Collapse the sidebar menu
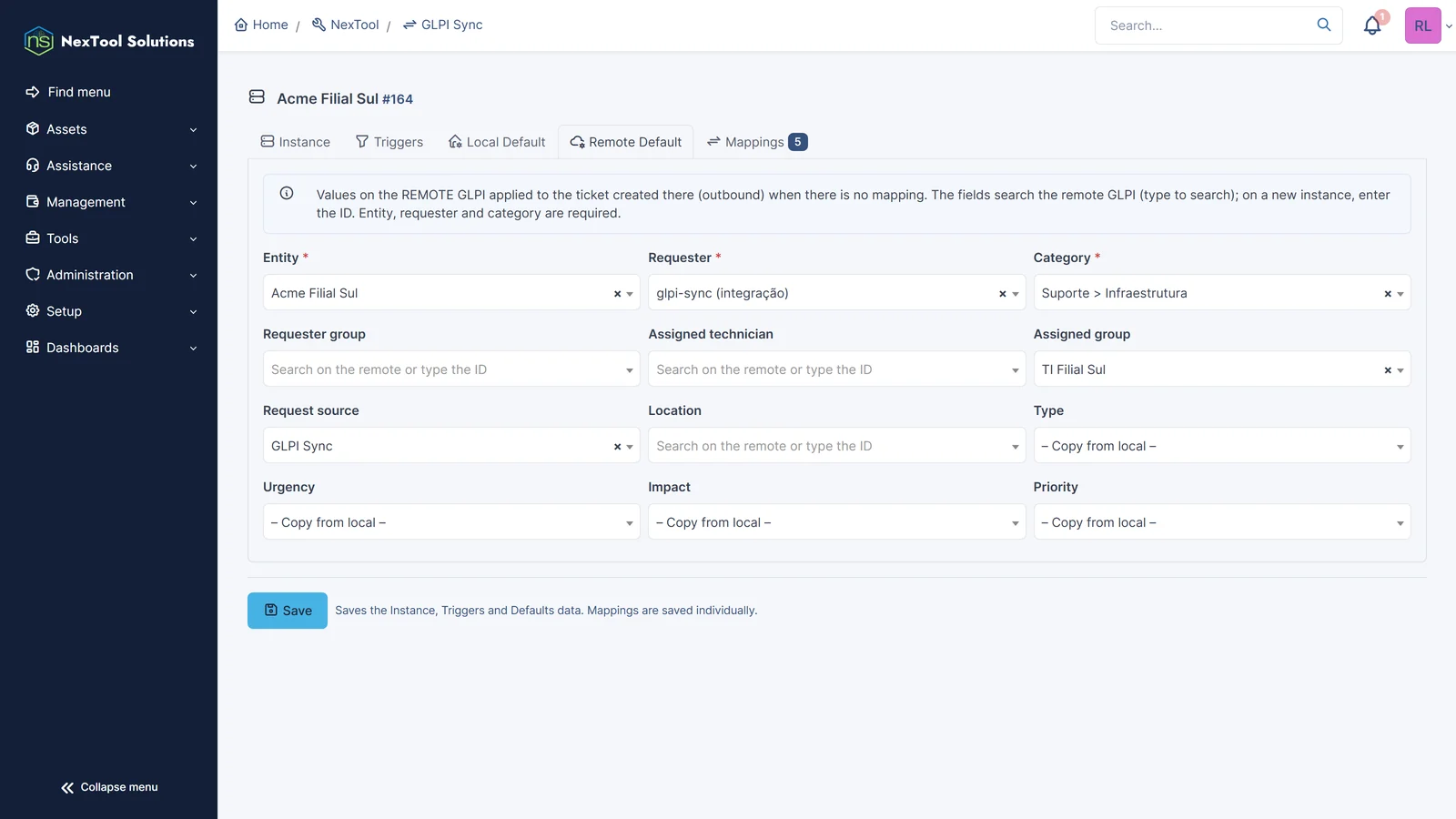This screenshot has width=1456, height=819. (109, 787)
